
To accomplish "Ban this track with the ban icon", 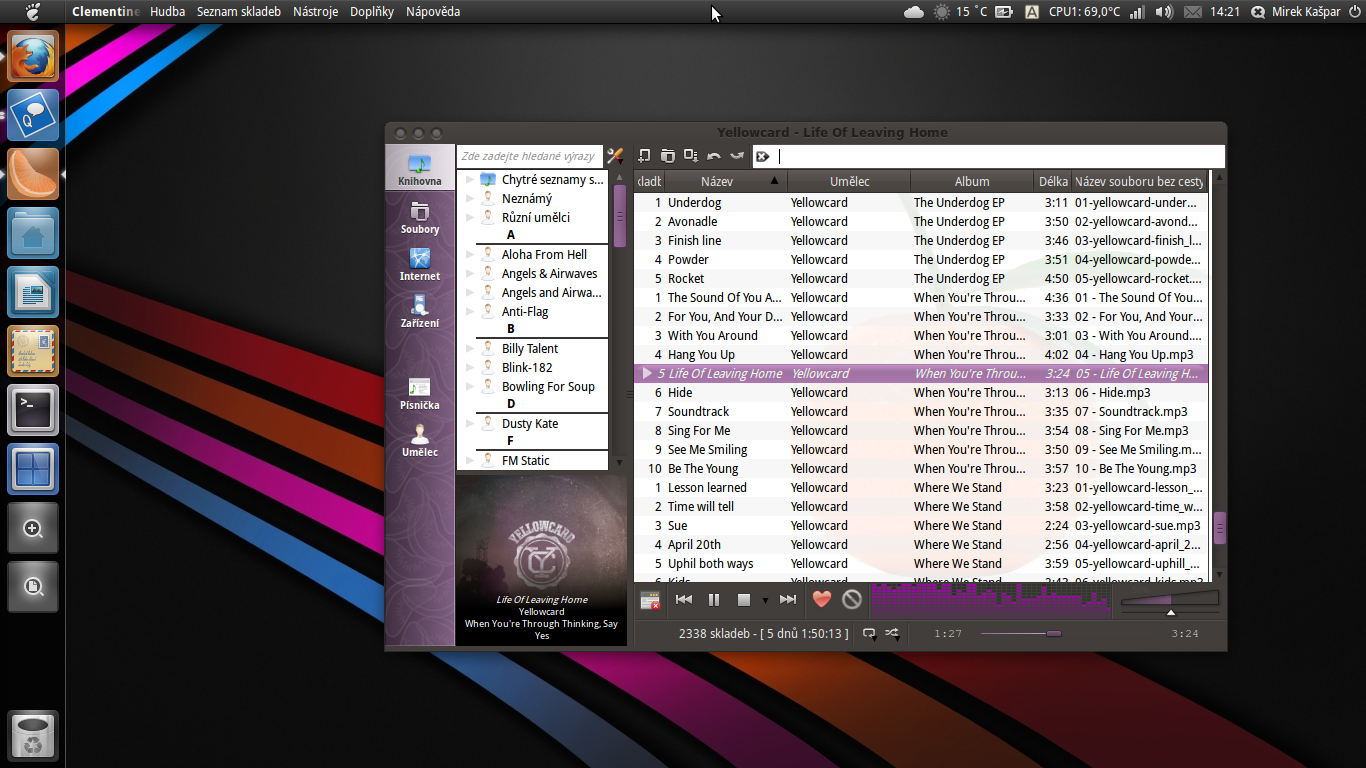I will [852, 599].
